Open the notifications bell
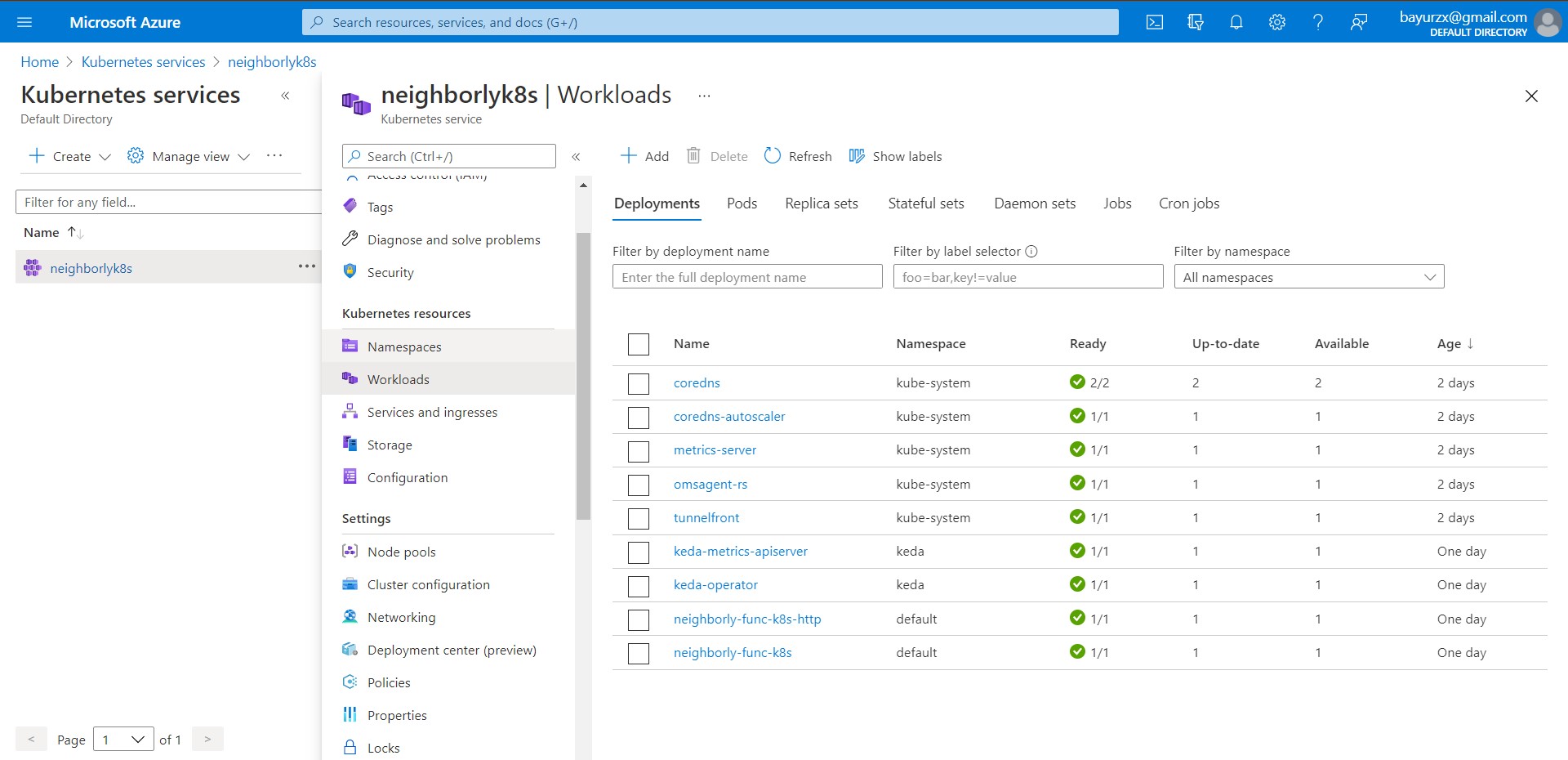Viewport: 1568px width, 760px height. coord(1236,22)
